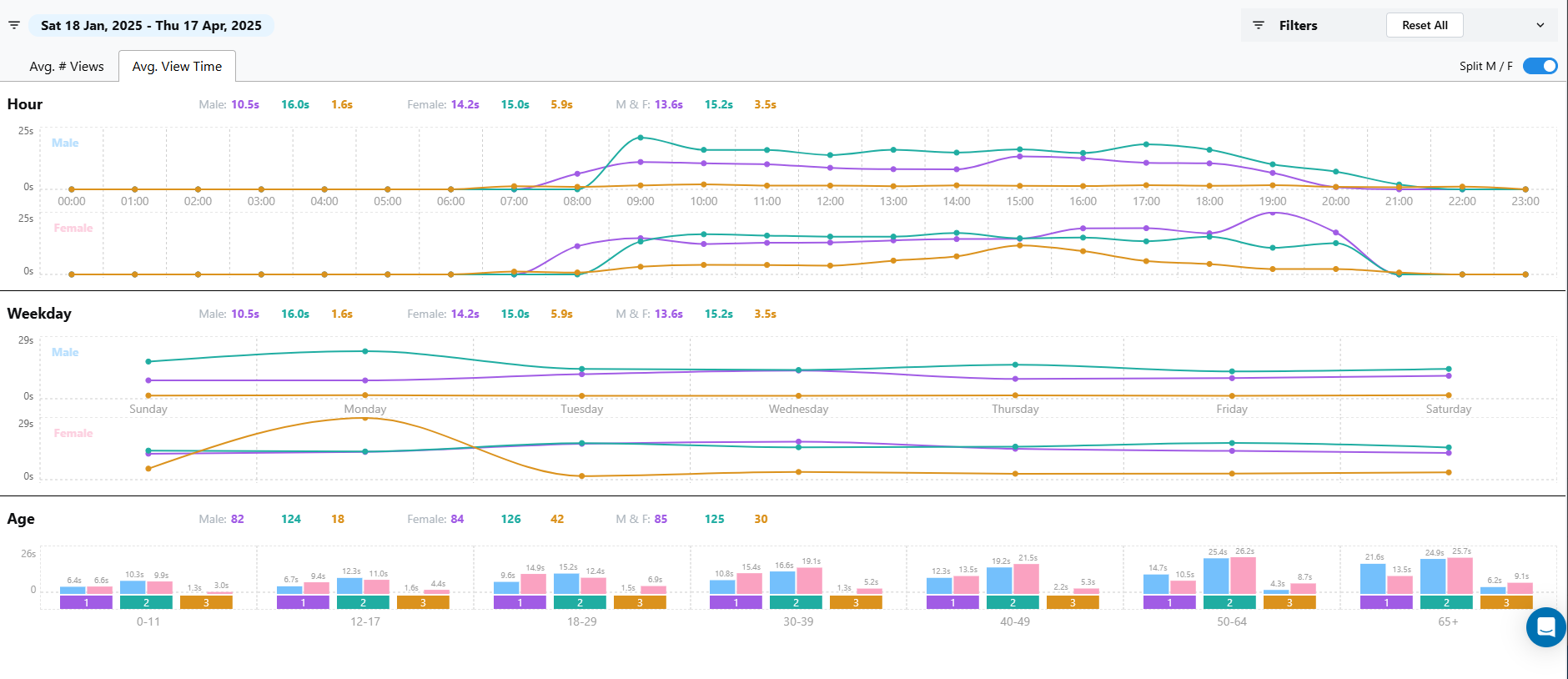The height and width of the screenshot is (679, 1568).
Task: Expand the Filters panel chevron
Action: [1540, 25]
